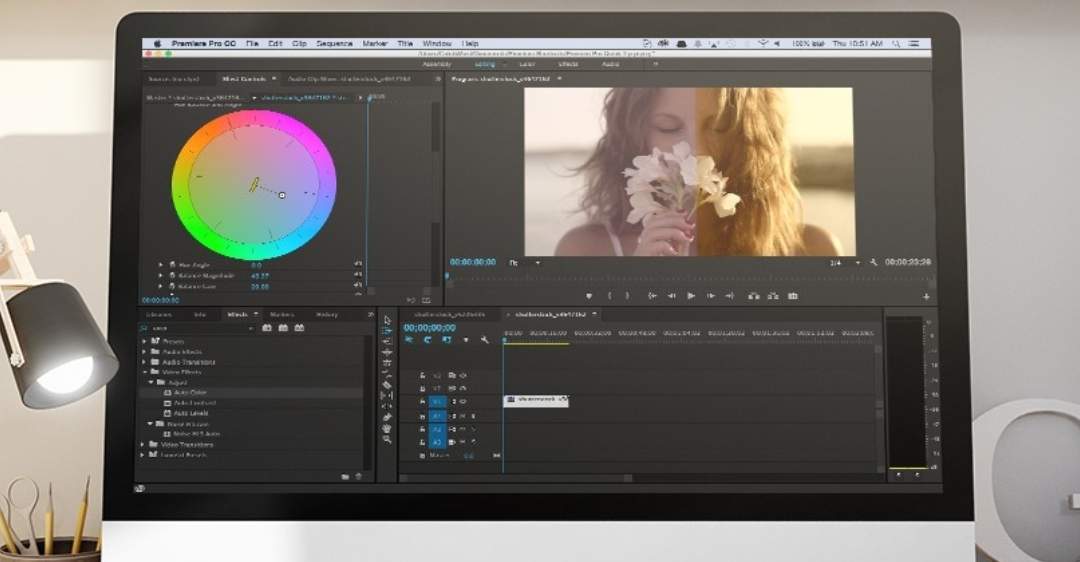Click the Mark In bracket button

(610, 296)
